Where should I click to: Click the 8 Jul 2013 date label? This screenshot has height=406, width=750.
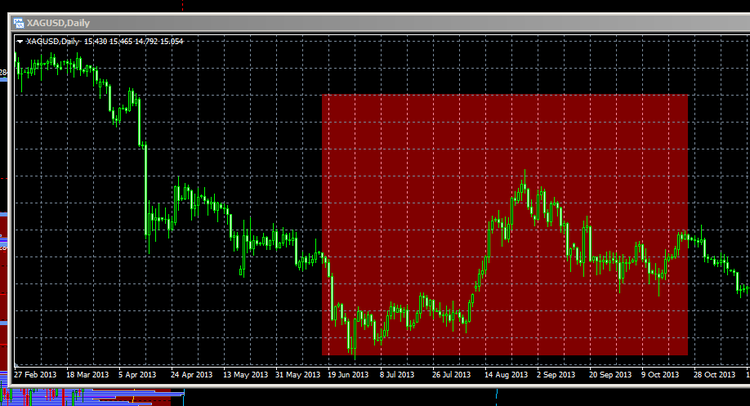[397, 374]
